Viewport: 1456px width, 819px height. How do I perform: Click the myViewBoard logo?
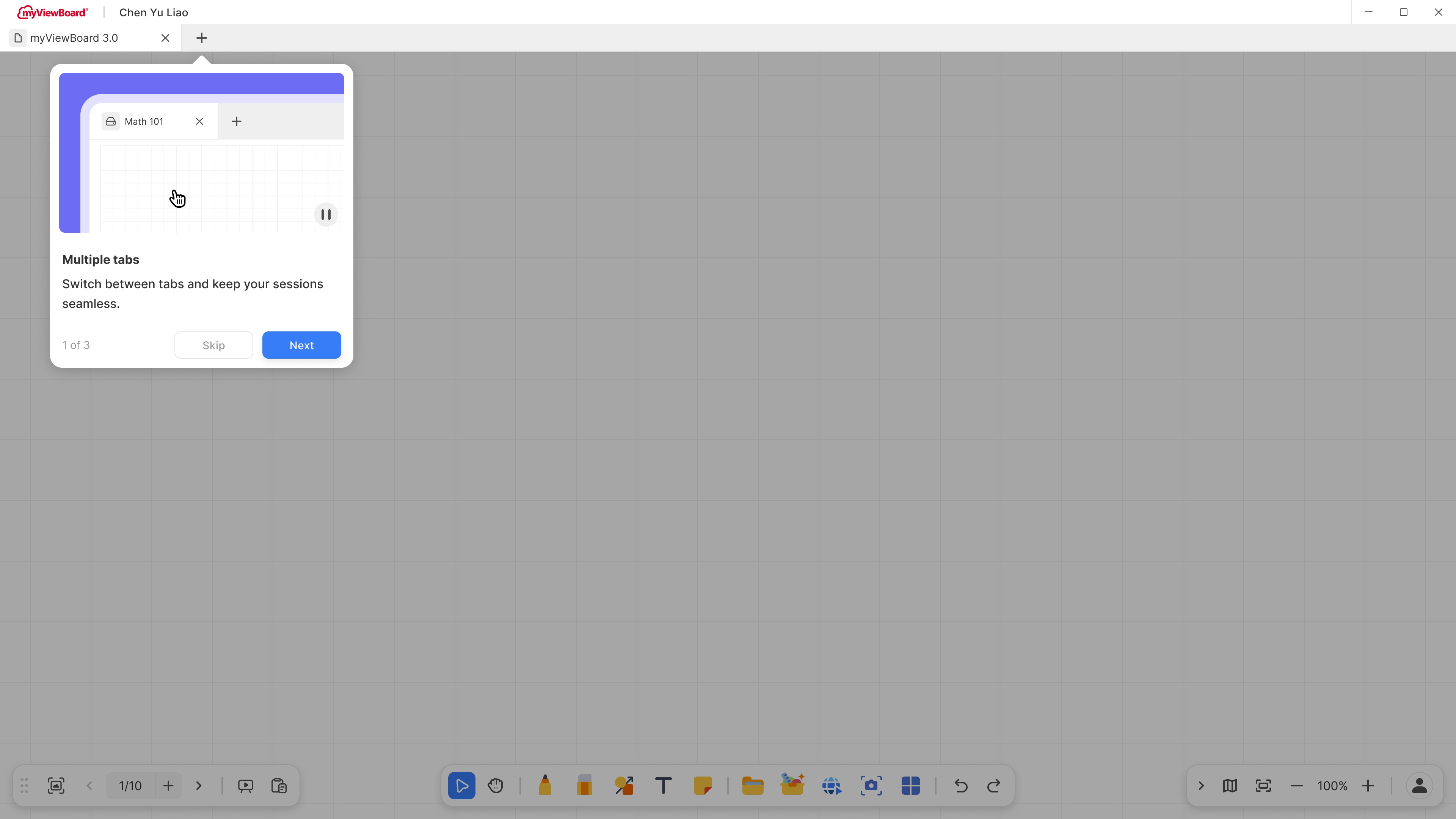53,12
